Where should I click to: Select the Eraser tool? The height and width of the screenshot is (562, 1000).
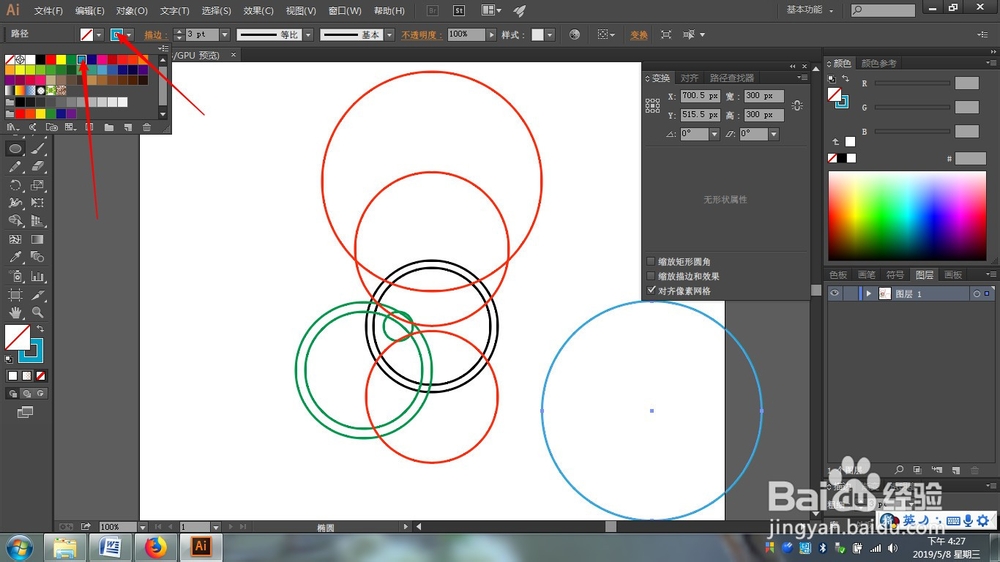click(x=38, y=167)
